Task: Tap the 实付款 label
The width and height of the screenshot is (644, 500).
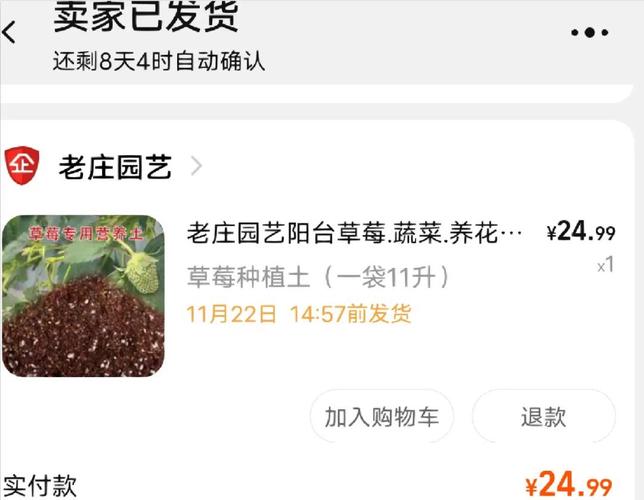Action: pos(39,486)
